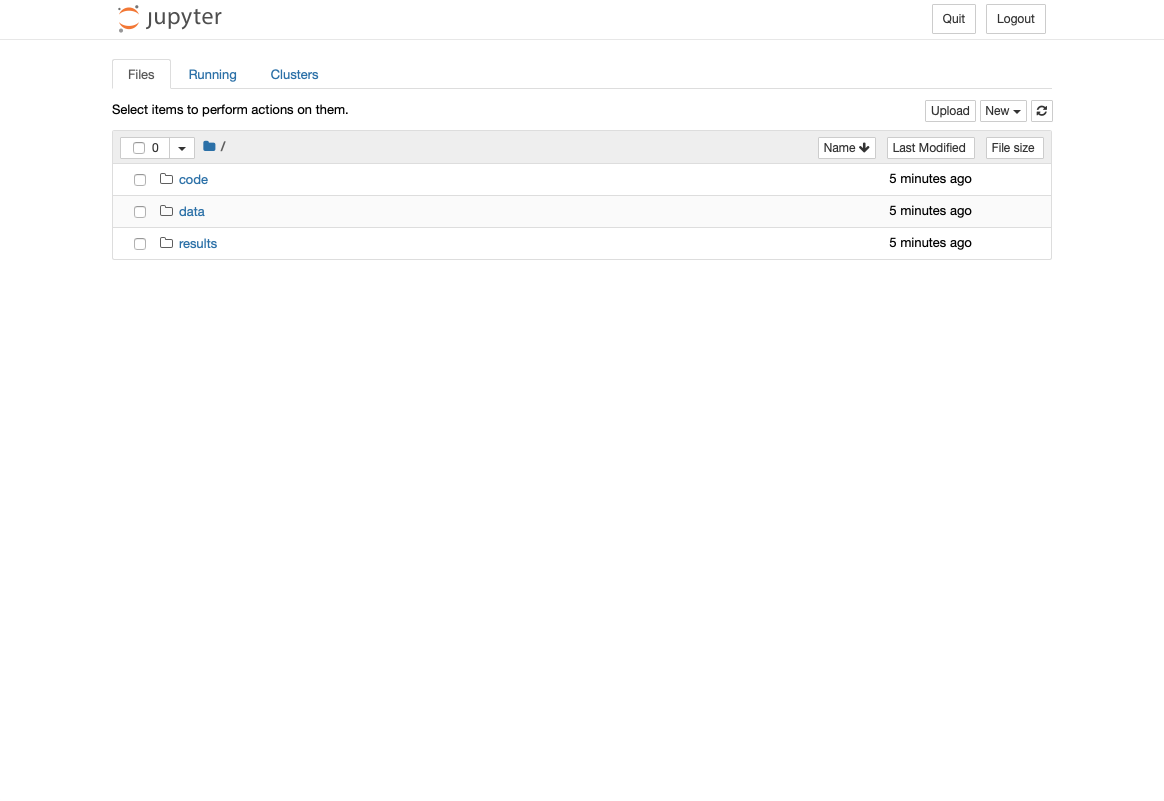Click the sort arrow on the Name header
Viewport: 1164px width, 801px height.
coord(865,147)
